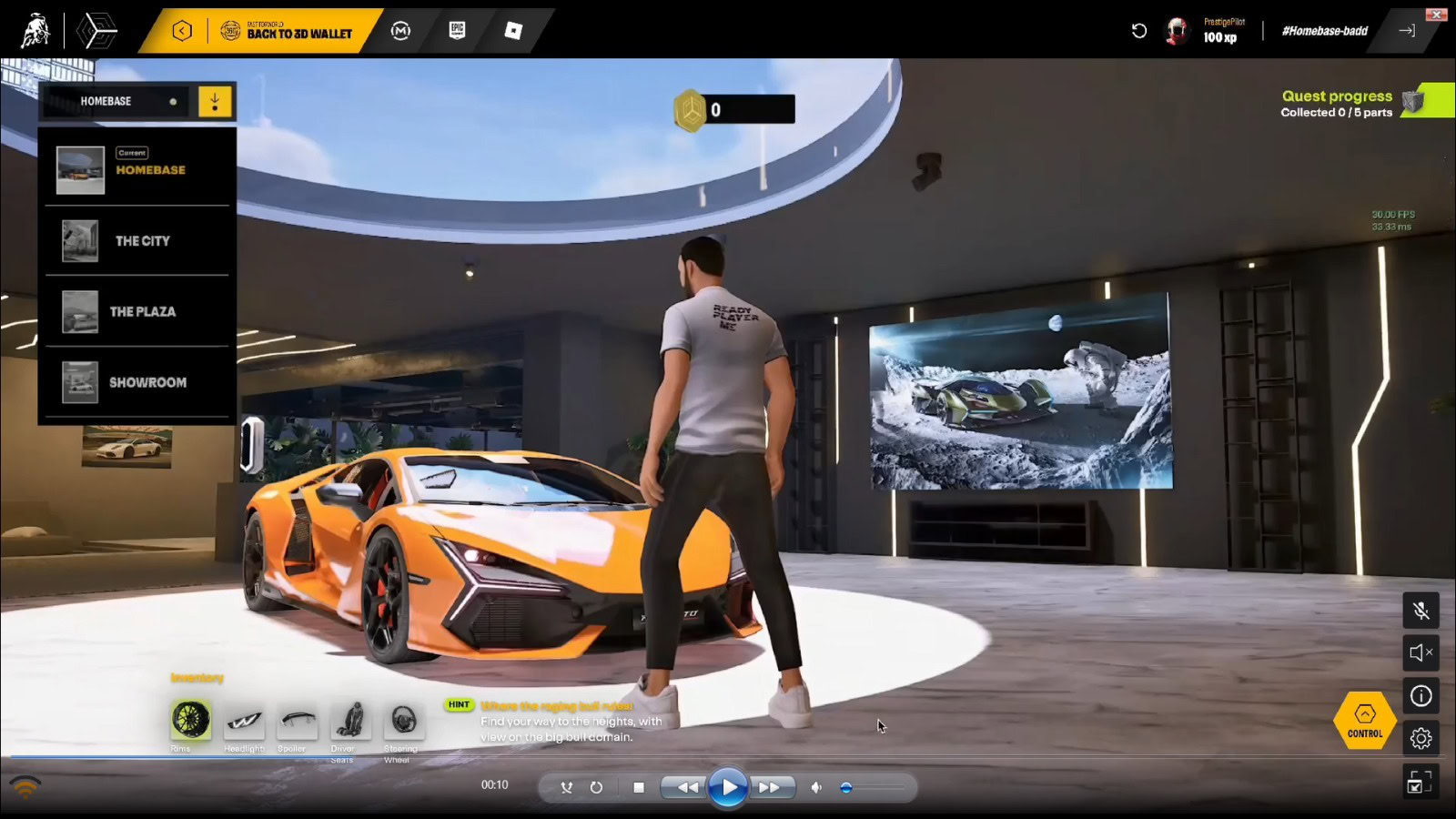The width and height of the screenshot is (1456, 819).
Task: Click the info icon on right sidebar
Action: point(1421,696)
